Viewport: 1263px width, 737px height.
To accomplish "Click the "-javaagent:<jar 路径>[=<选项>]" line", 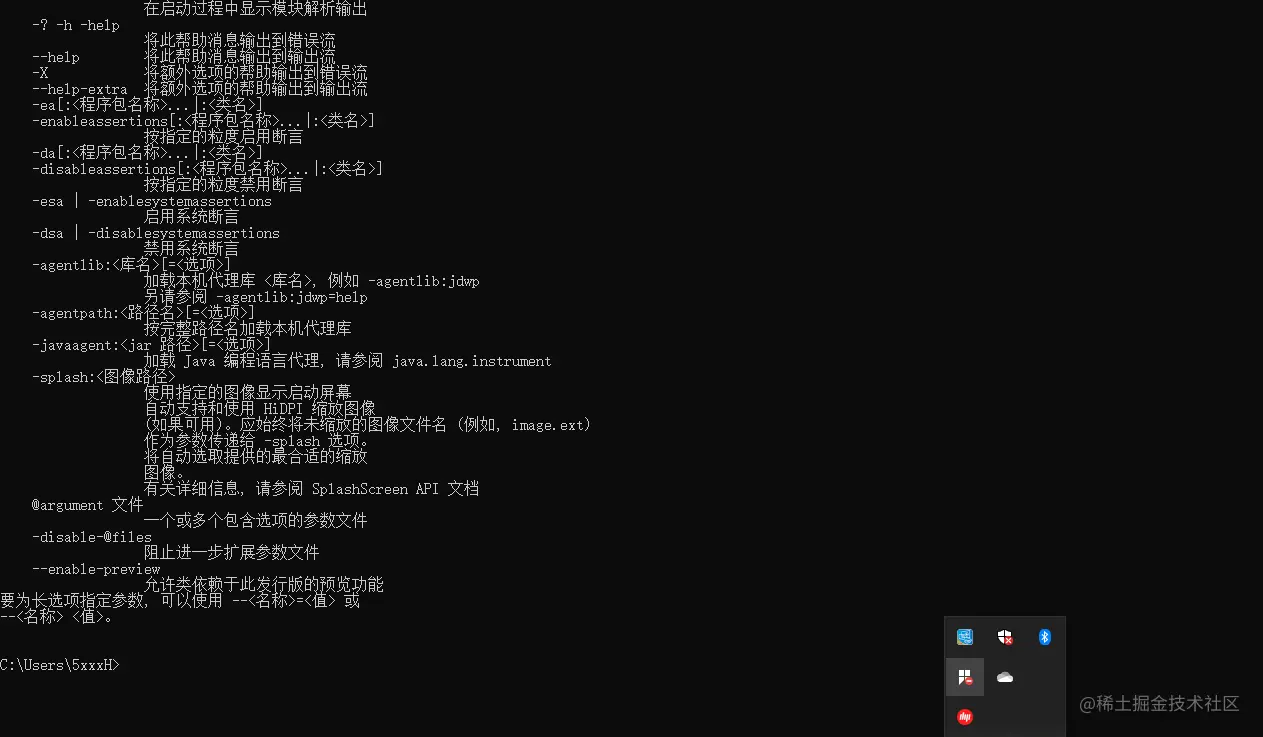I will click(x=152, y=345).
